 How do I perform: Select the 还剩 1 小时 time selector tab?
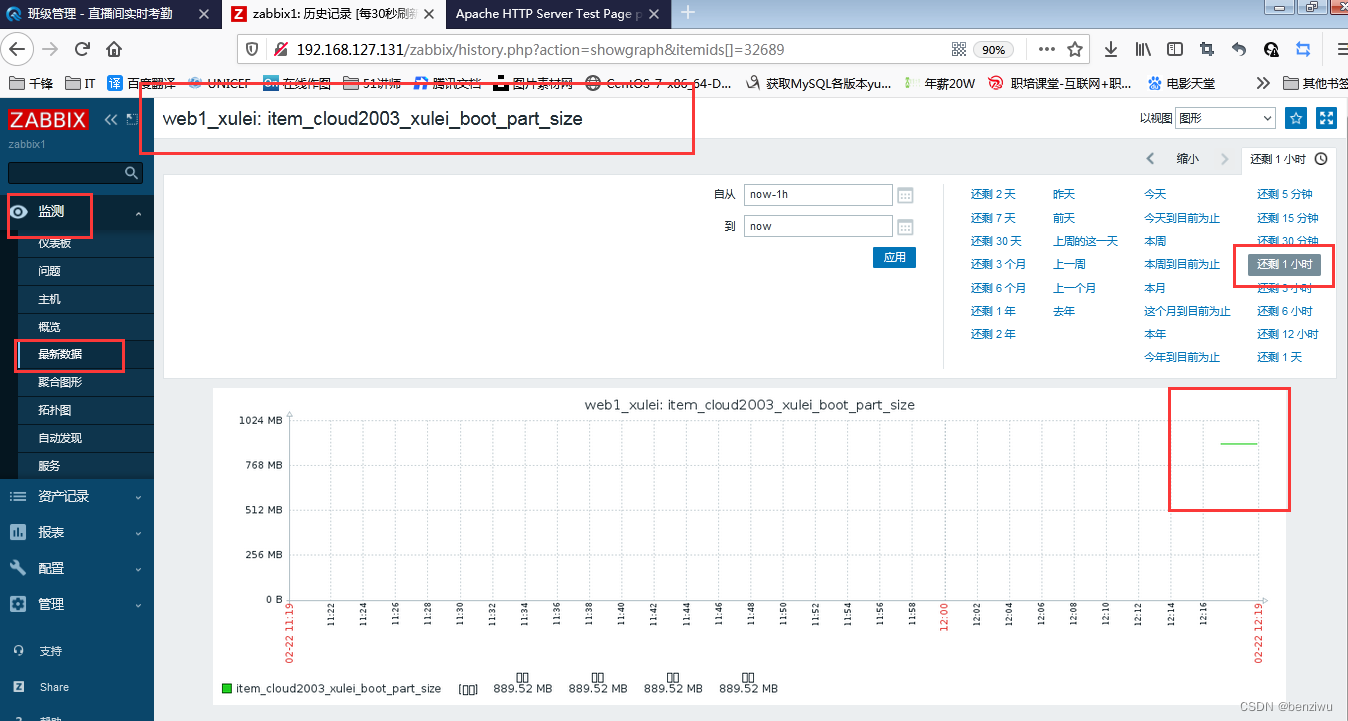[x=1288, y=159]
